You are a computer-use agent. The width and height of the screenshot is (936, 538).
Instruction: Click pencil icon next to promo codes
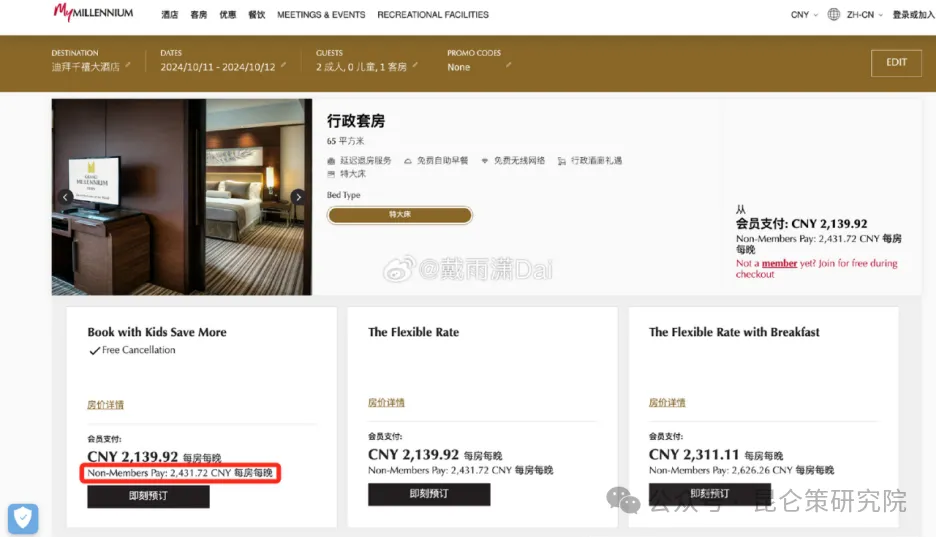click(x=507, y=66)
